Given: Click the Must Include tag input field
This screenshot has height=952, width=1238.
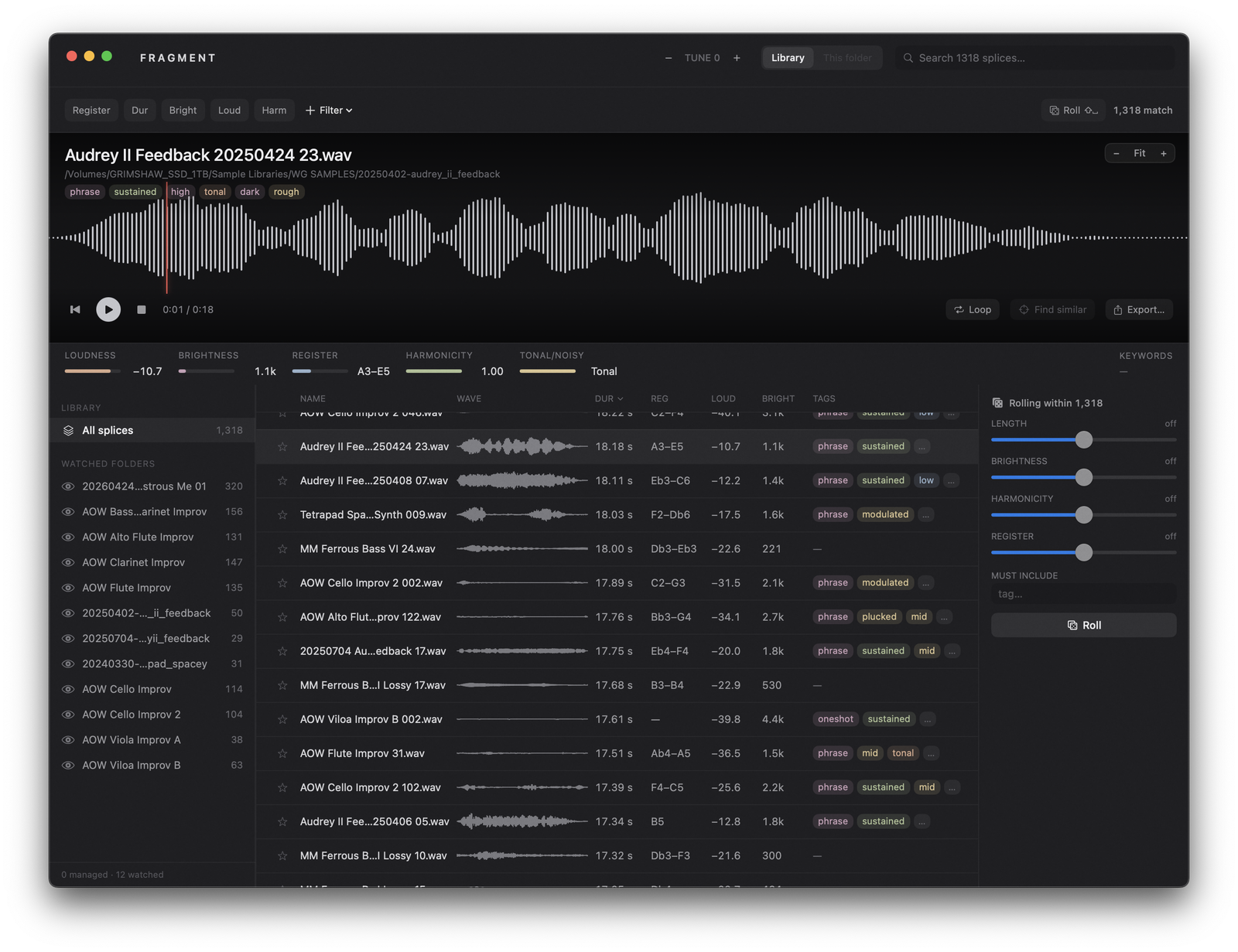Looking at the screenshot, I should 1083,594.
